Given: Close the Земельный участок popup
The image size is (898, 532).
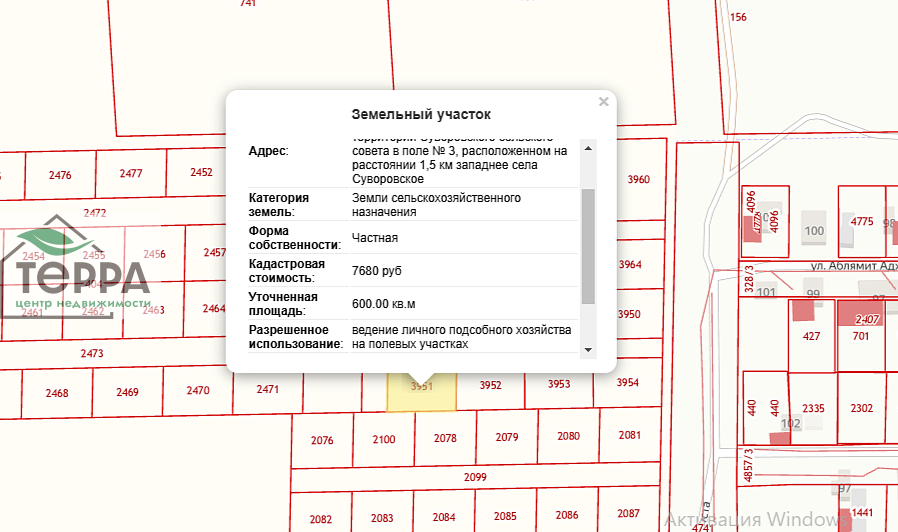Looking at the screenshot, I should click(x=603, y=101).
